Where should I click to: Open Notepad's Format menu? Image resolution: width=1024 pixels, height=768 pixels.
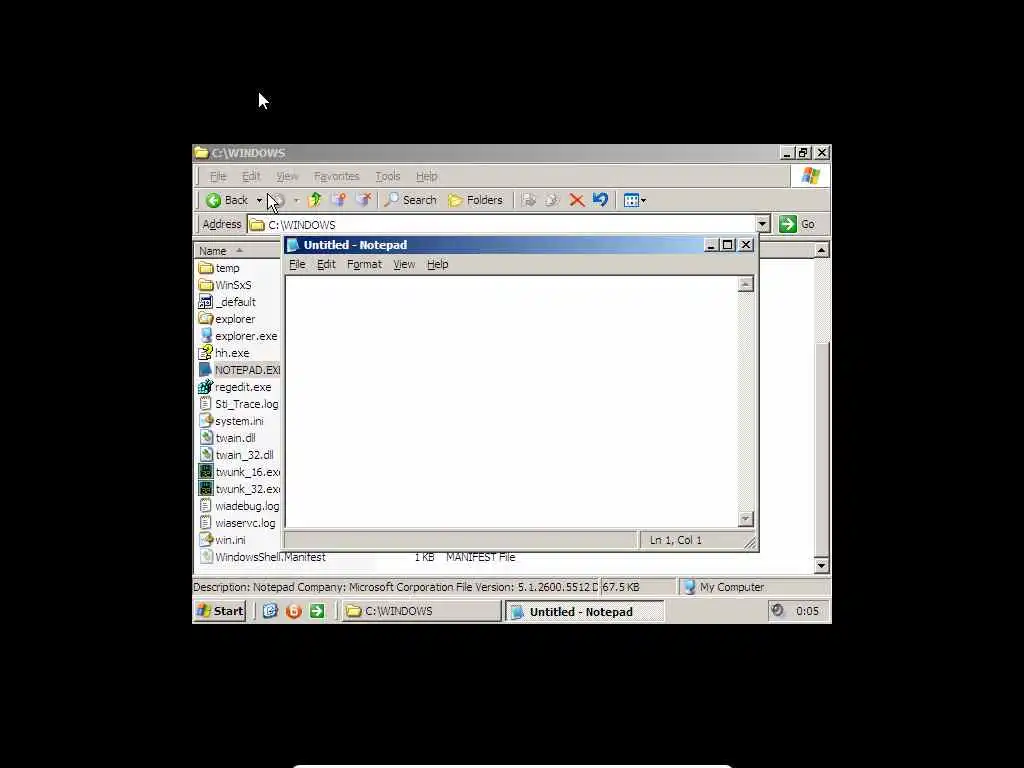[x=364, y=264]
